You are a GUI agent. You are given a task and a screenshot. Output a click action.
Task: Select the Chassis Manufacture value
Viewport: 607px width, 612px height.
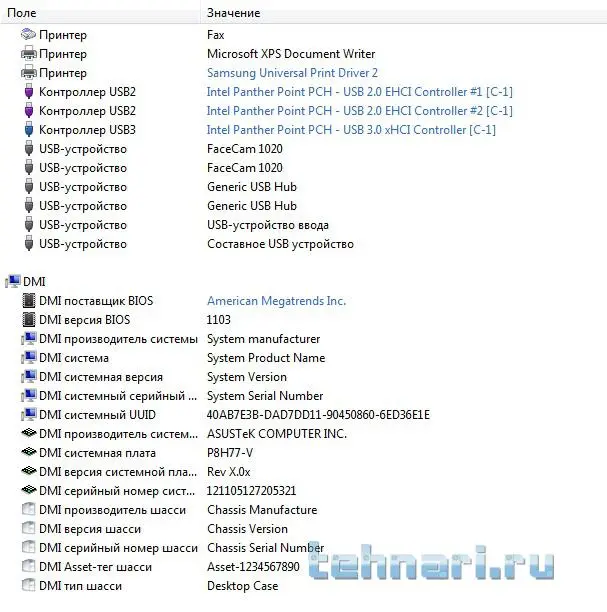click(262, 510)
